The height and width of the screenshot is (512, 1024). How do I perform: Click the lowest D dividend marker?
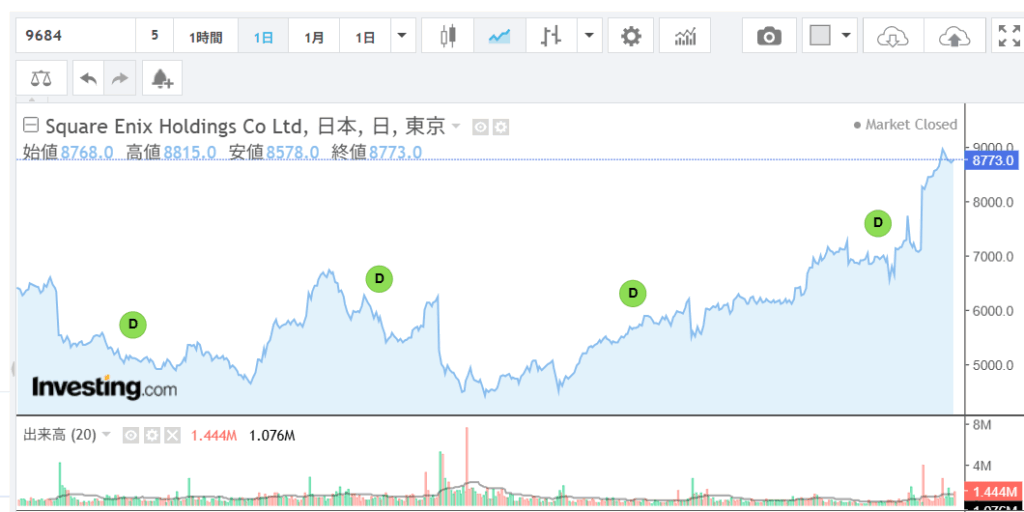(x=133, y=324)
